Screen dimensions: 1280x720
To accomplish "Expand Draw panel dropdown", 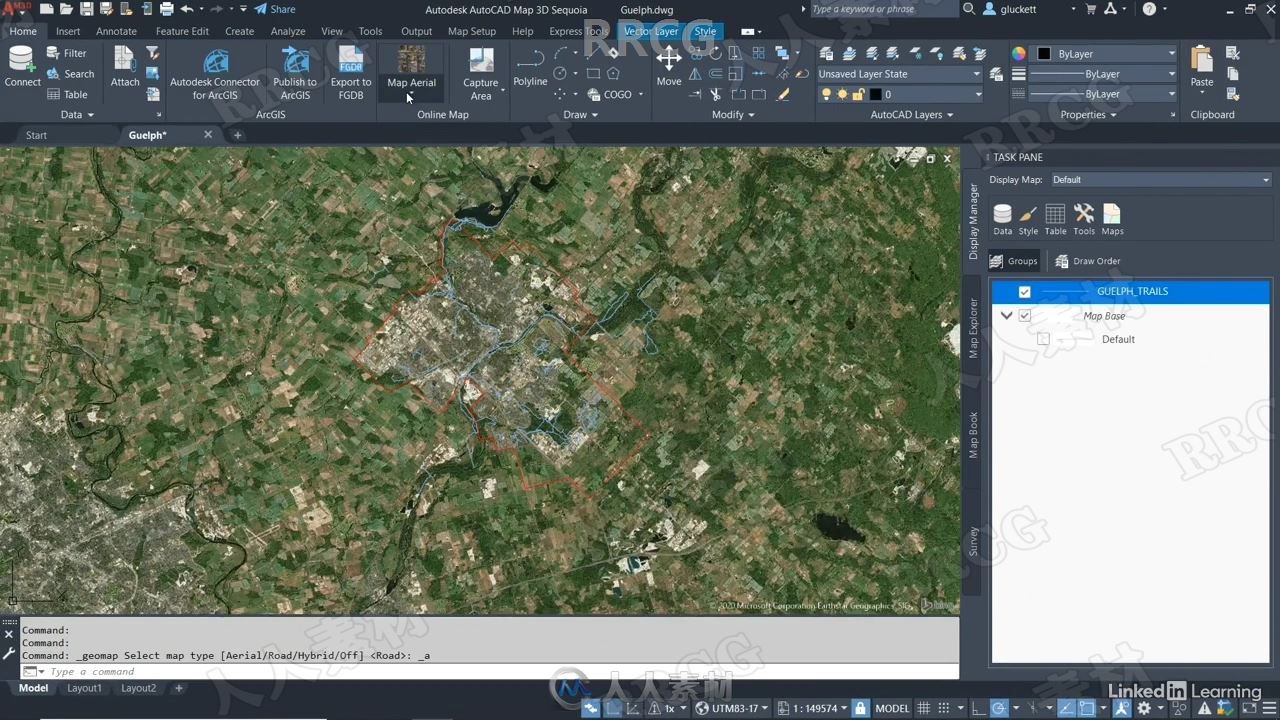I will tap(580, 115).
